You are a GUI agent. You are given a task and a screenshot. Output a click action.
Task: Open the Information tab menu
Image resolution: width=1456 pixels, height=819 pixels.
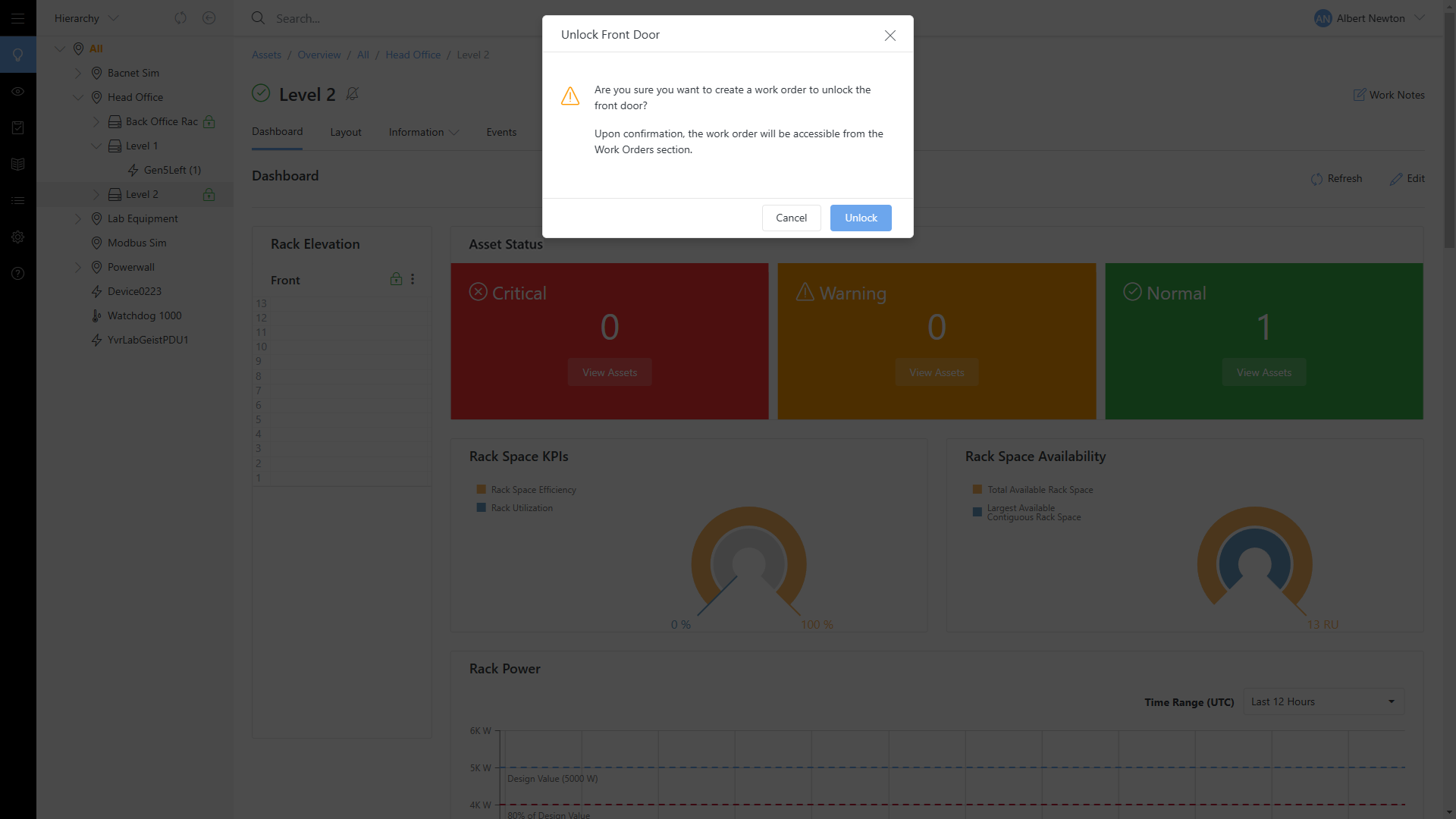click(424, 132)
